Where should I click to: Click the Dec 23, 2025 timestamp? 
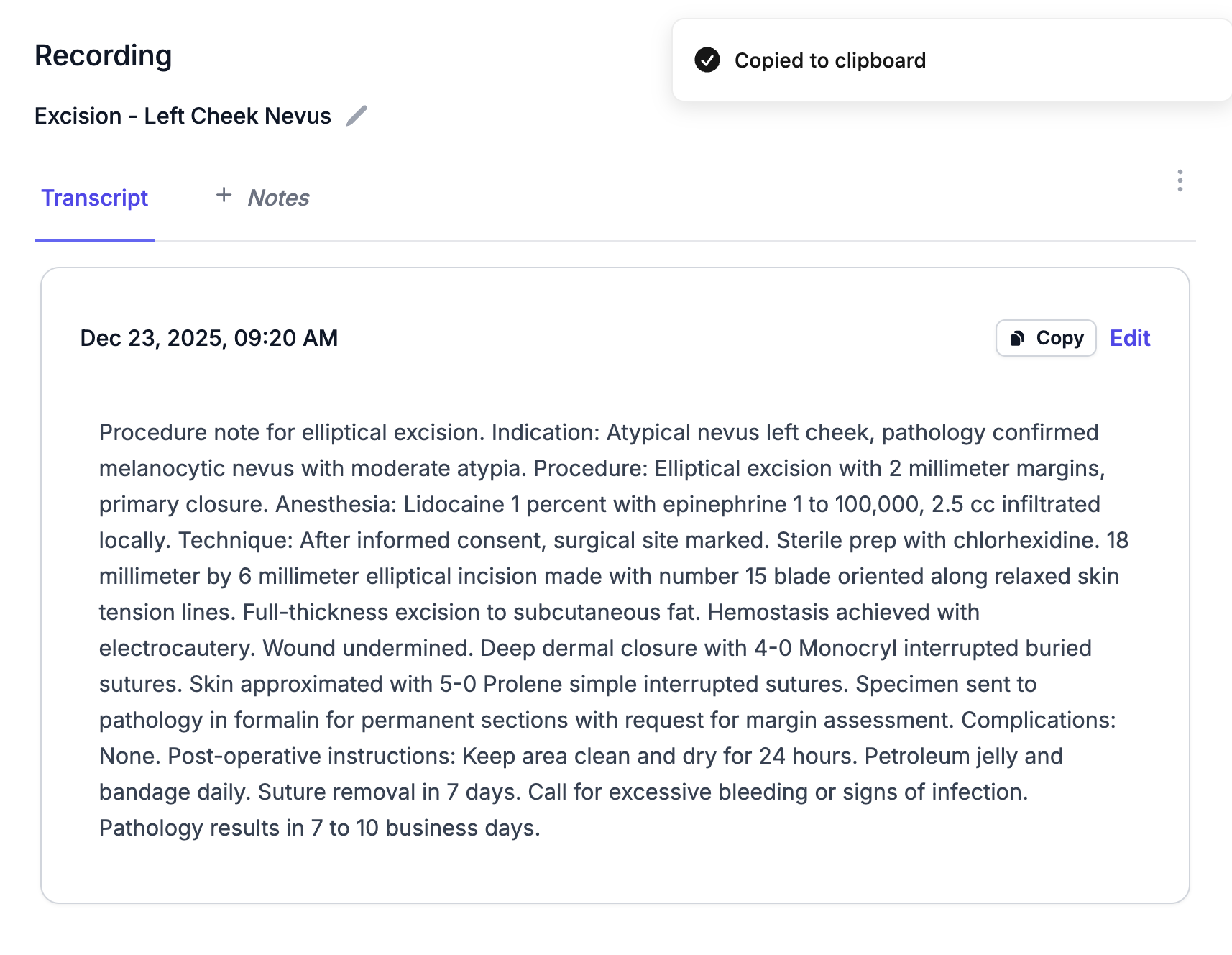pyautogui.click(x=208, y=338)
